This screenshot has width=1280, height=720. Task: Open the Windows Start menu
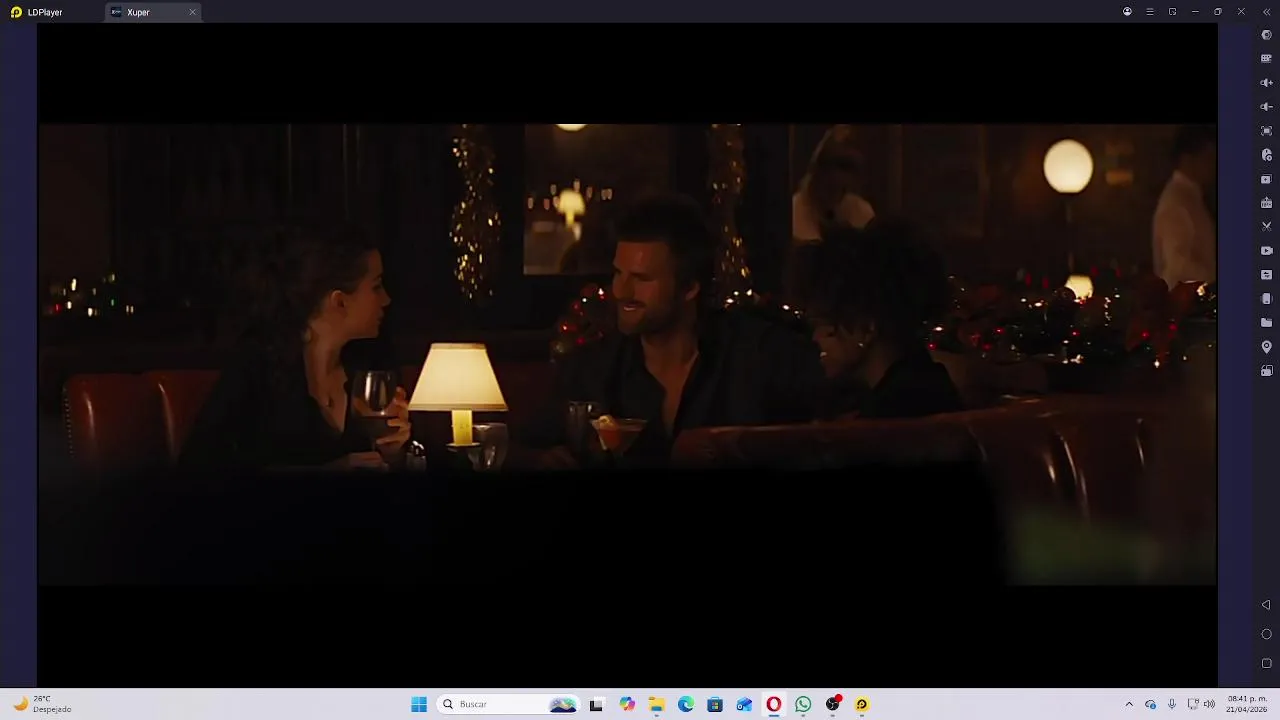tap(419, 704)
